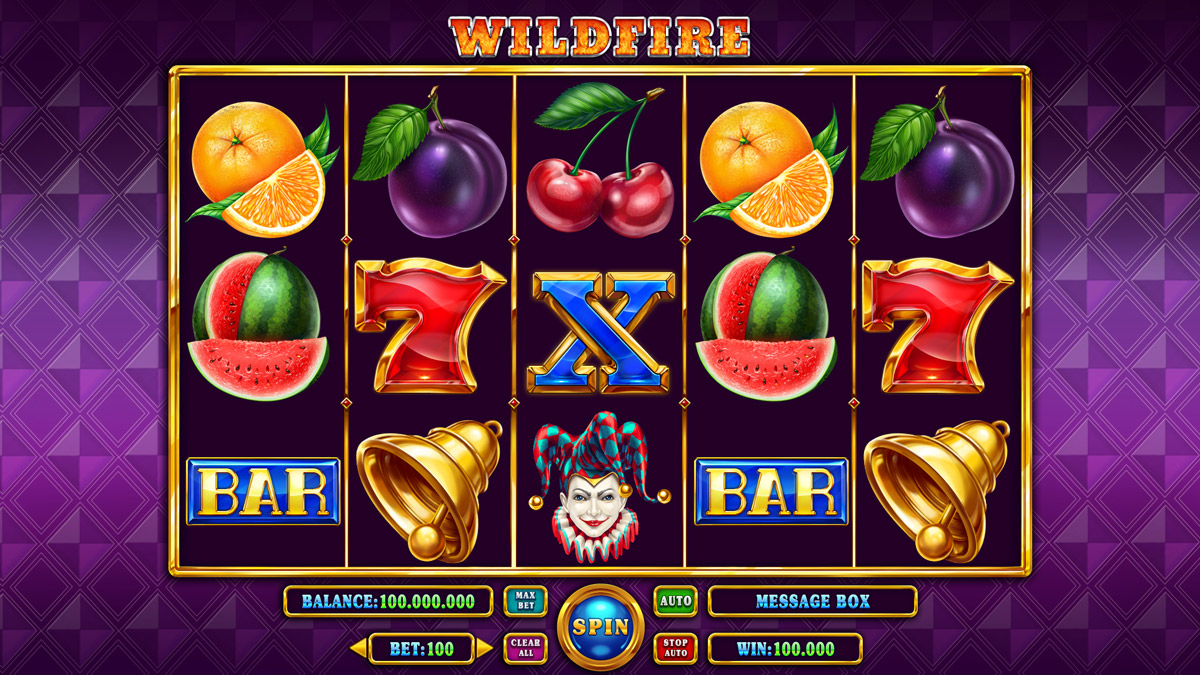Click the CLEAR ALL button

(525, 648)
